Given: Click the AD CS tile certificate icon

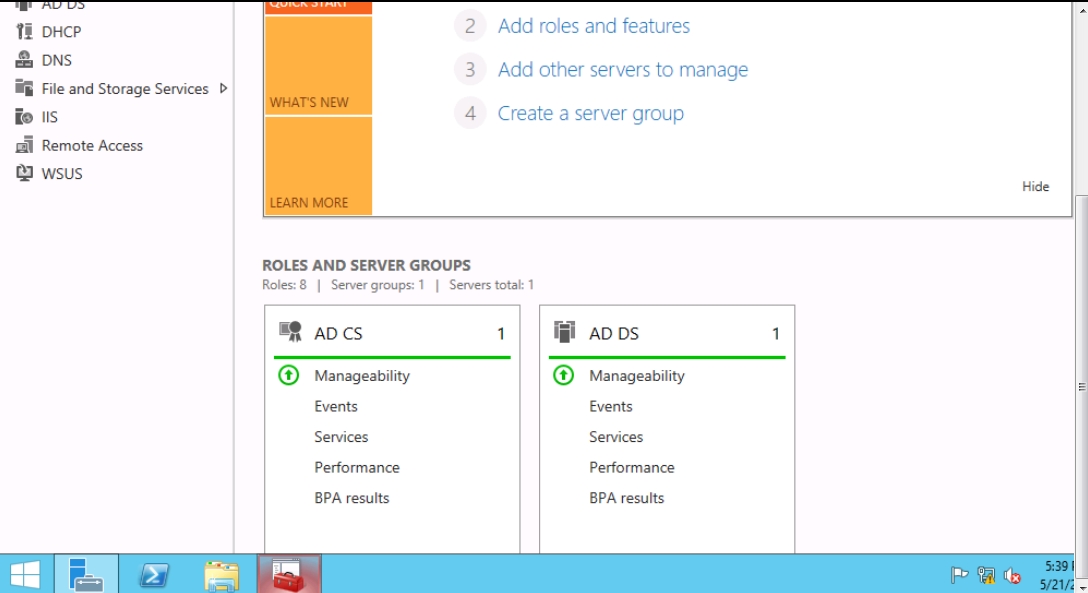Looking at the screenshot, I should [290, 332].
